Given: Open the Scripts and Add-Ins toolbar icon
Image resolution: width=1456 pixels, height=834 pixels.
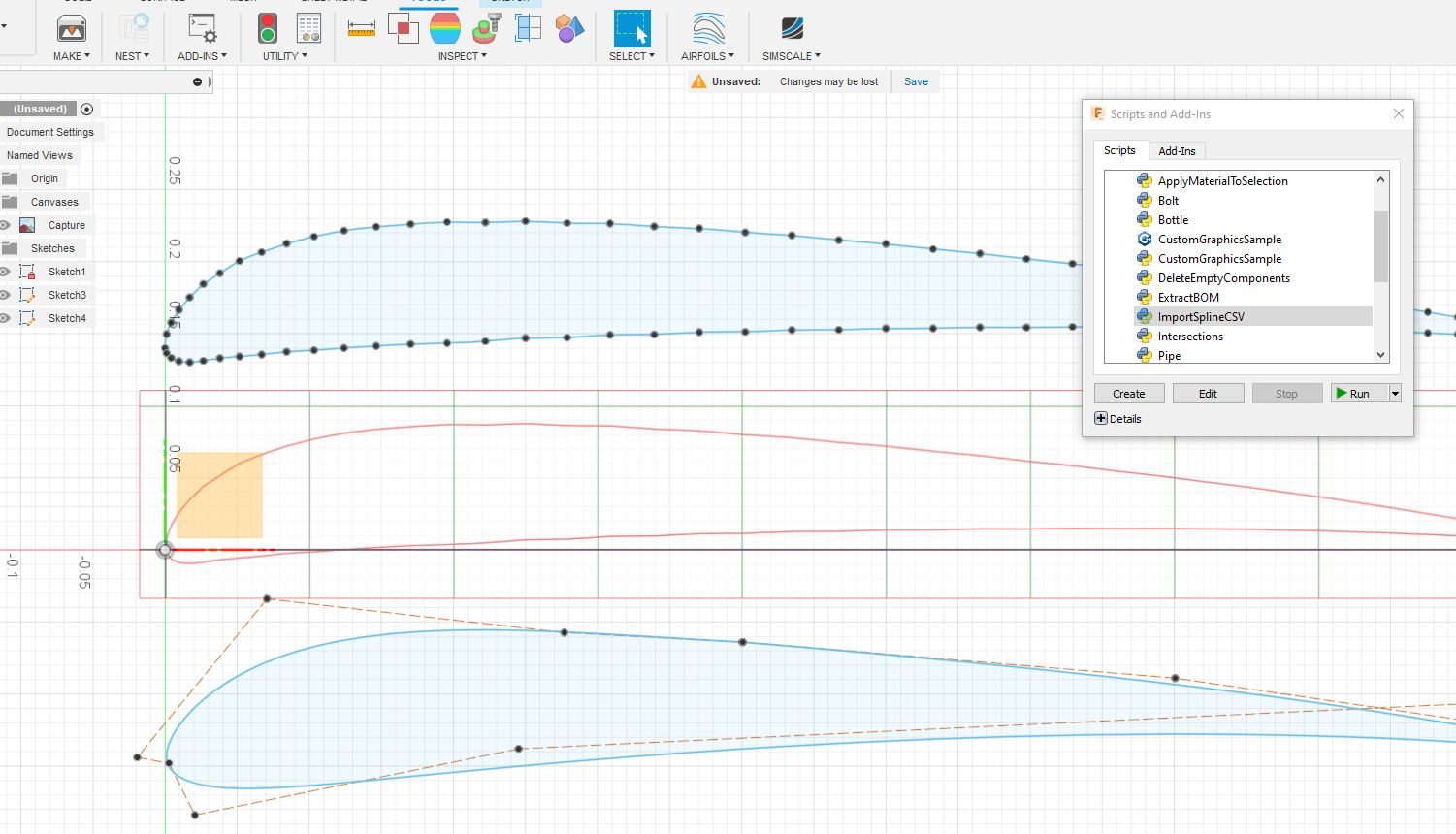Looking at the screenshot, I should [x=202, y=29].
